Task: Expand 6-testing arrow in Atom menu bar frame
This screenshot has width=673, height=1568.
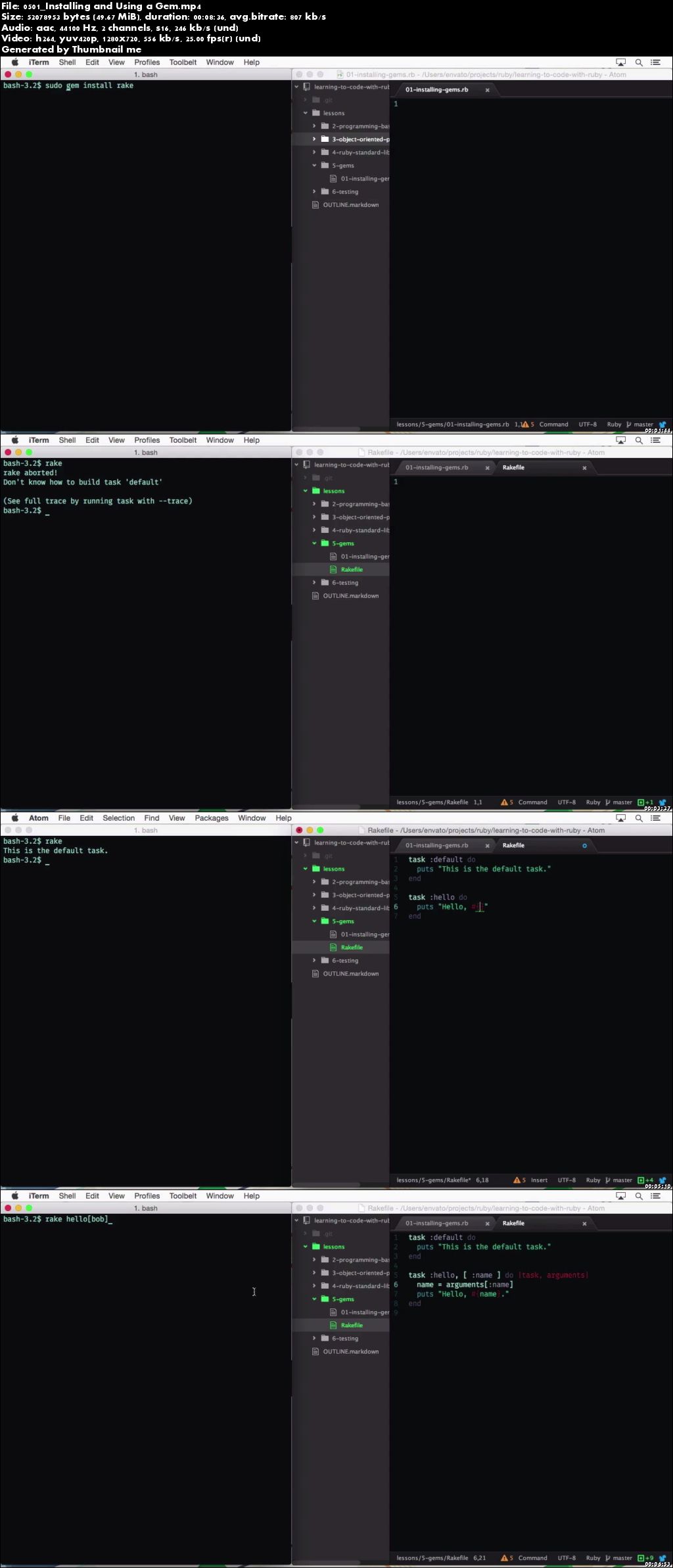Action: (314, 961)
